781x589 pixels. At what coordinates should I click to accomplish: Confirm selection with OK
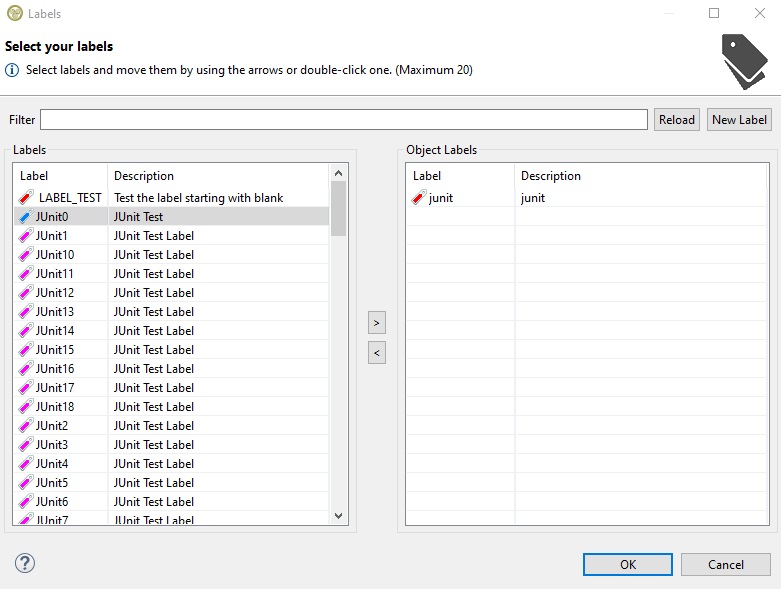point(627,565)
